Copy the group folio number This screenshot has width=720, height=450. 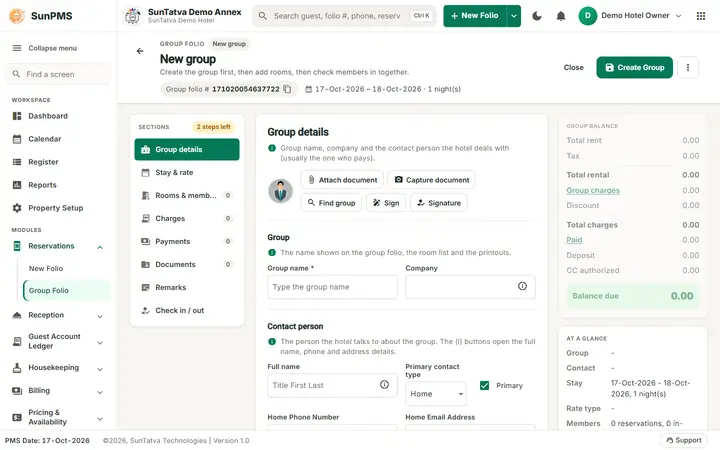(x=287, y=89)
